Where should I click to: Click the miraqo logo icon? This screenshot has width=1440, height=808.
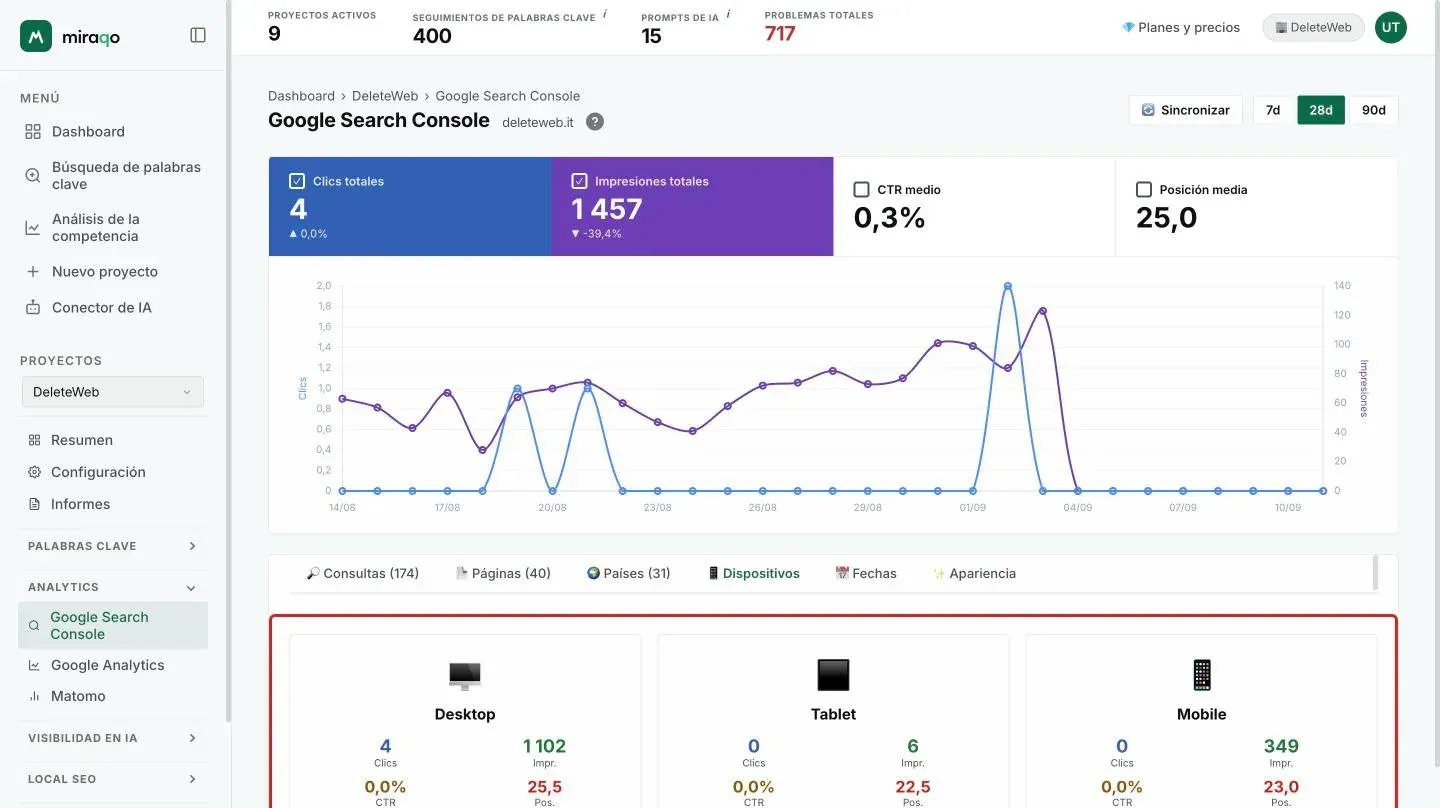[36, 36]
